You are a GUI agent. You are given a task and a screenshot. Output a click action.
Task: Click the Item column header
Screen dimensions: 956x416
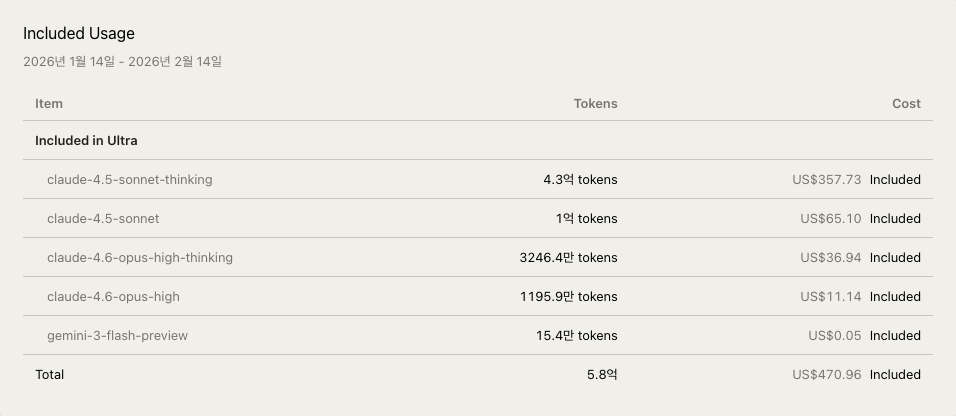pos(49,104)
